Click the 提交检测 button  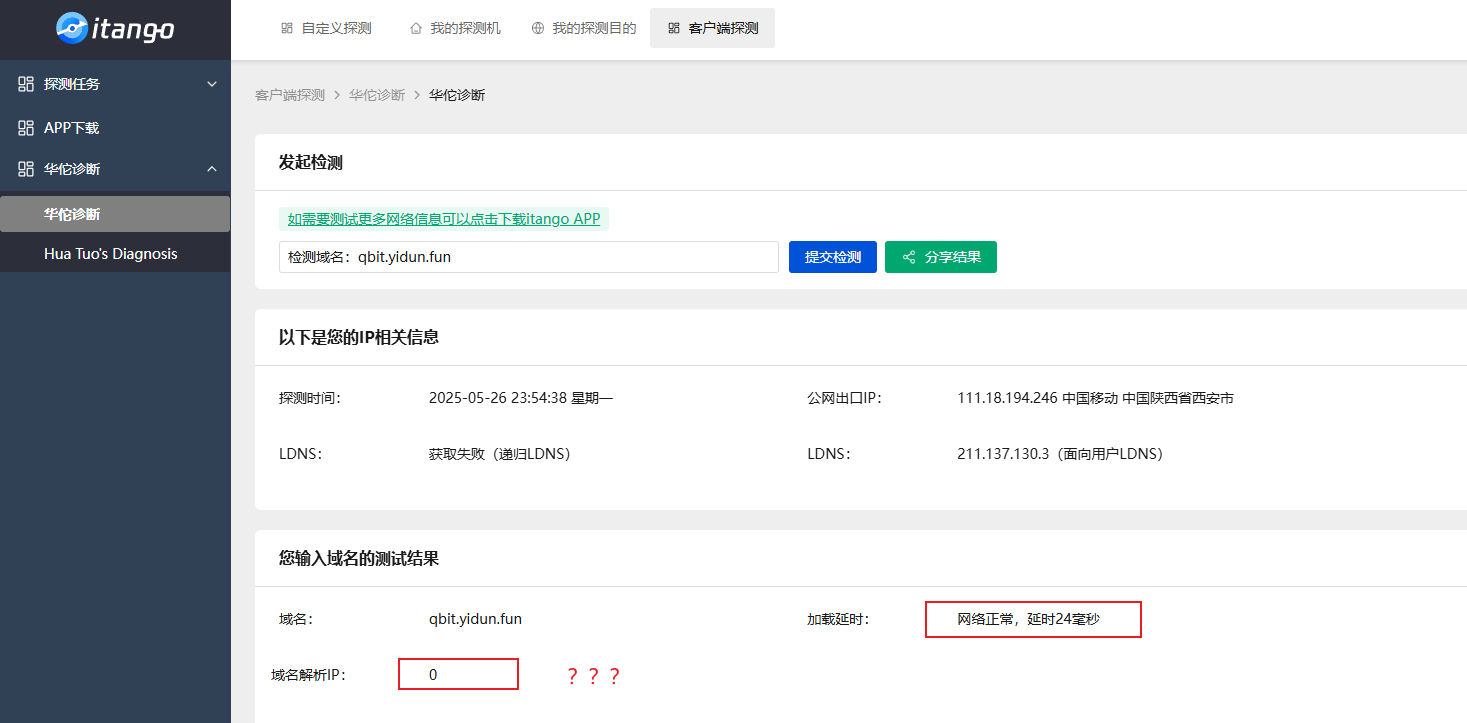[833, 257]
